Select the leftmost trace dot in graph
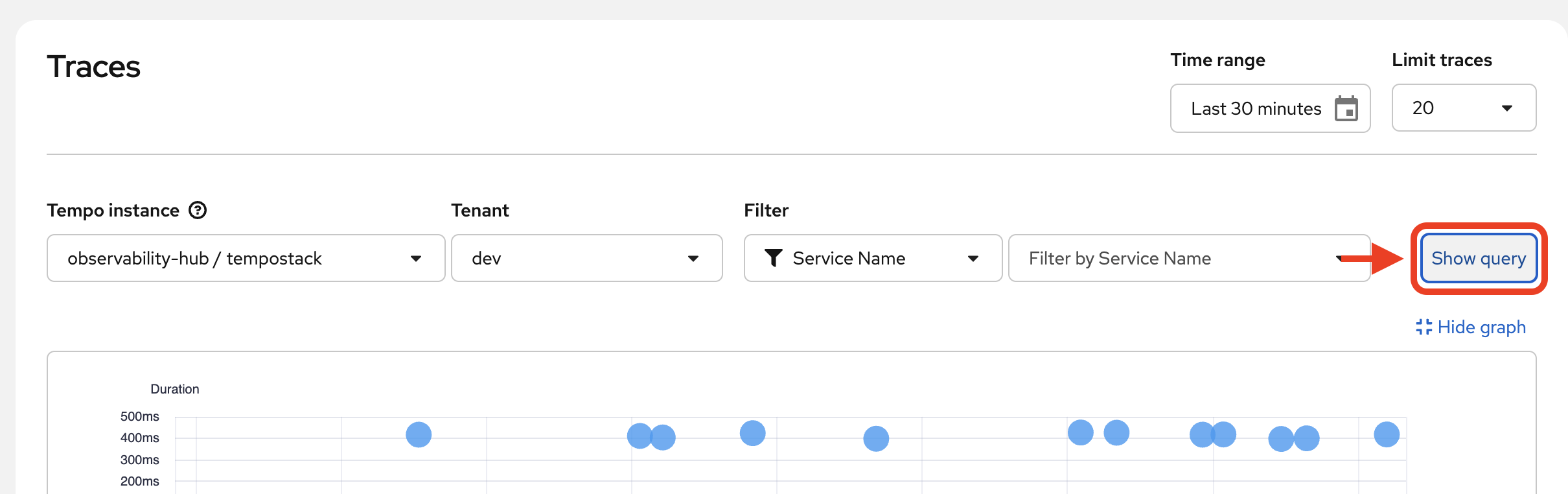Screen dimensions: 1568x494 (419, 434)
